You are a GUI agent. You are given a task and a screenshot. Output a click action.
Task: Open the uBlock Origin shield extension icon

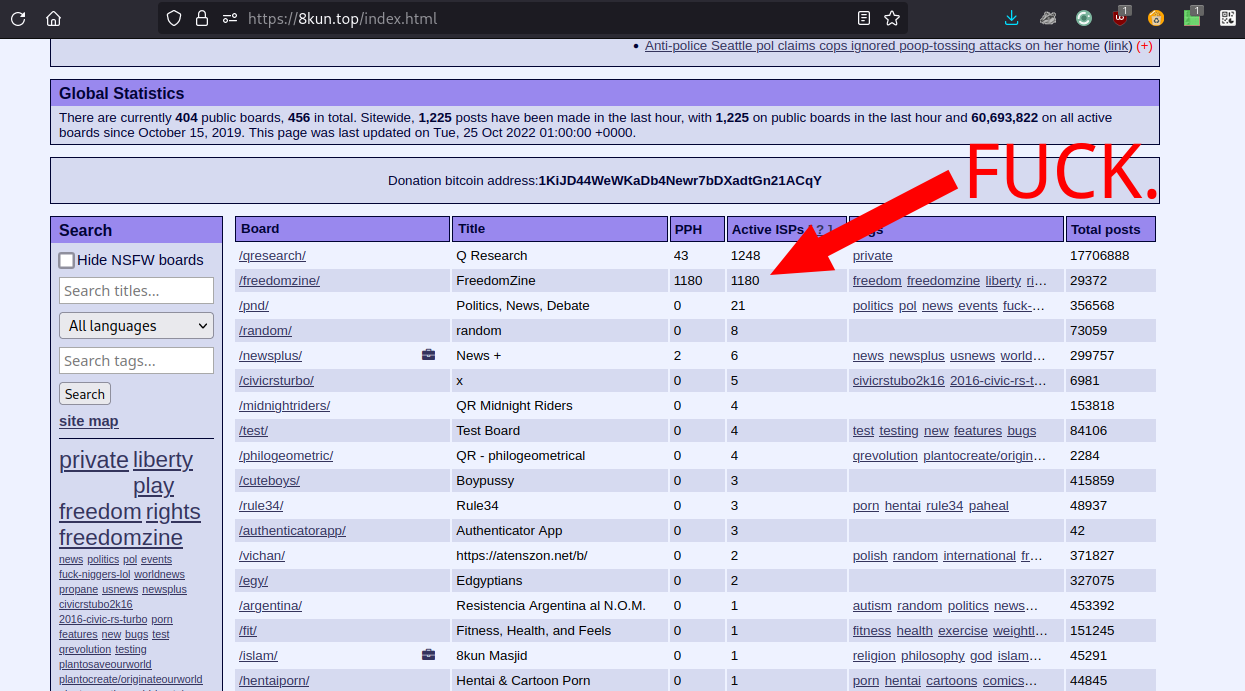pos(1120,17)
